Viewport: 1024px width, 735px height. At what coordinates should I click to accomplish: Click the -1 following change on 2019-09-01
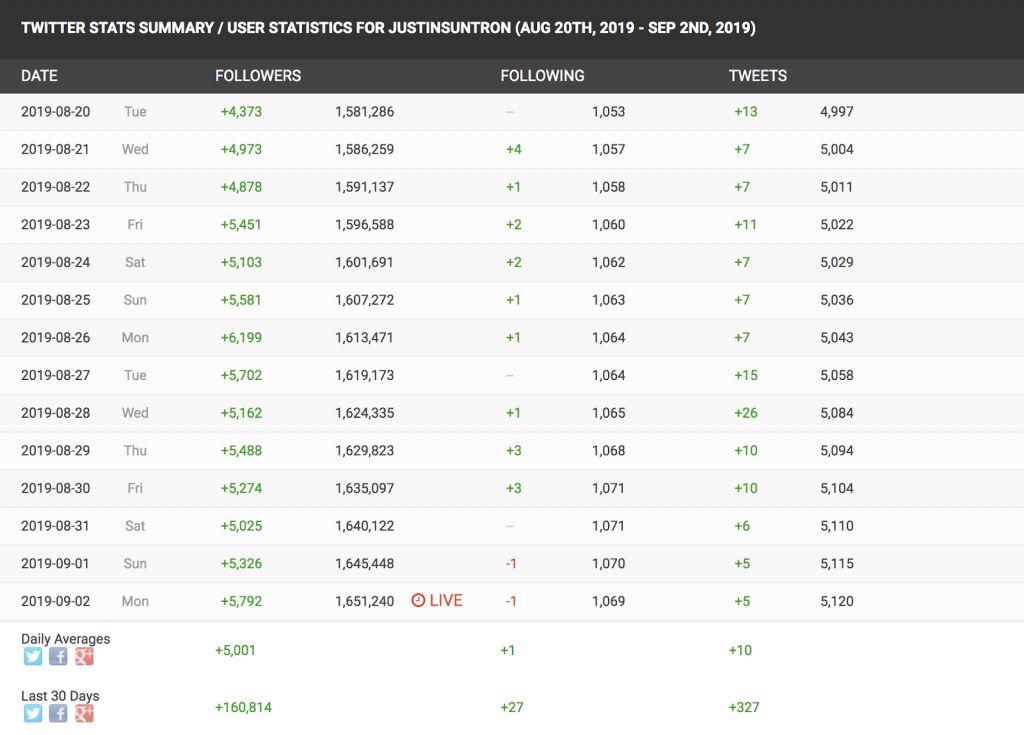pyautogui.click(x=511, y=564)
